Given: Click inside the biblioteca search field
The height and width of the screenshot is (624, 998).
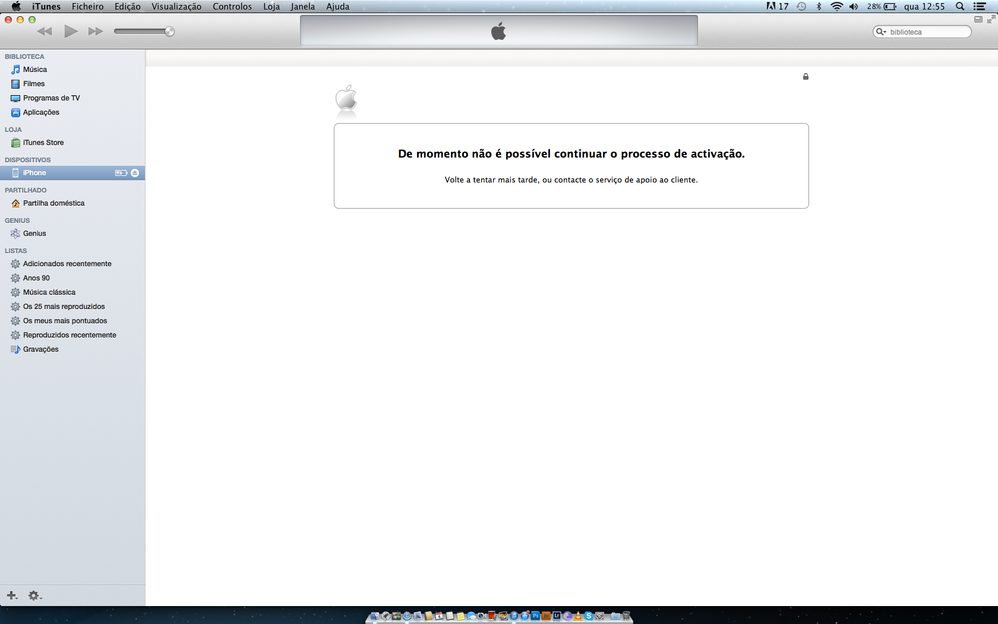Looking at the screenshot, I should pos(925,31).
